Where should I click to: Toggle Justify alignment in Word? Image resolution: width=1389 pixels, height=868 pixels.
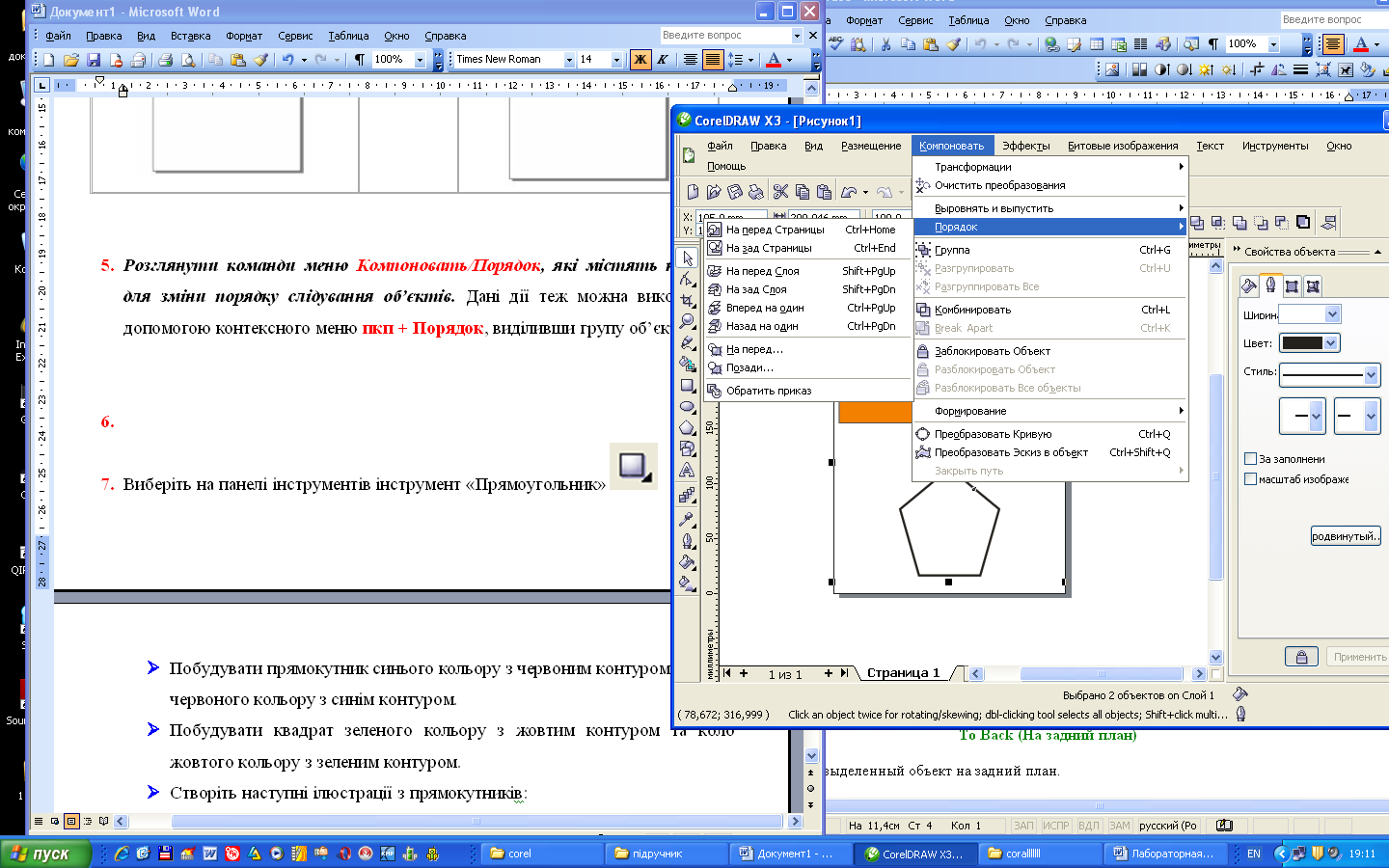(712, 60)
